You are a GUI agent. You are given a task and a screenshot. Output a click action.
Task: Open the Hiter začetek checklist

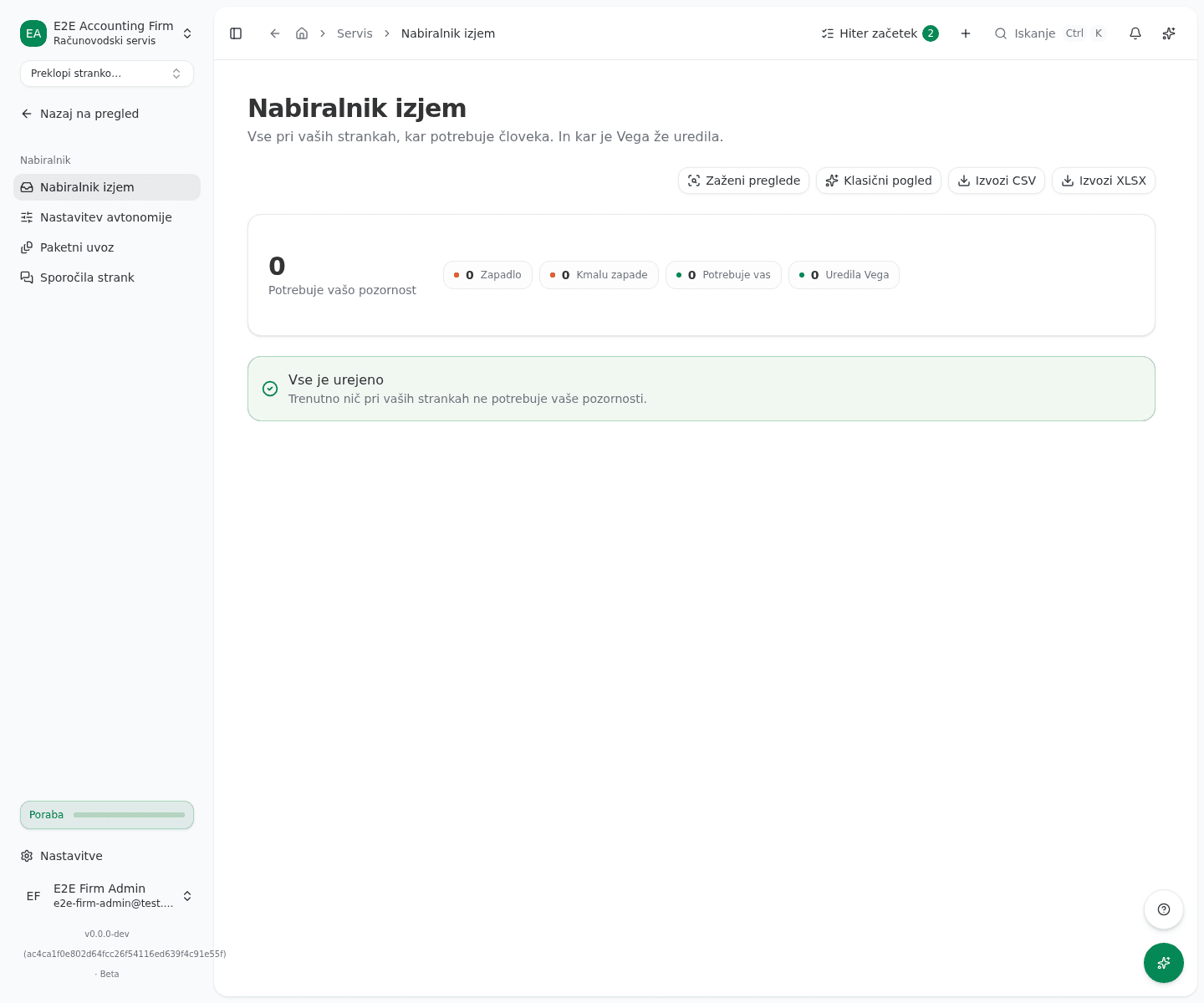(880, 33)
